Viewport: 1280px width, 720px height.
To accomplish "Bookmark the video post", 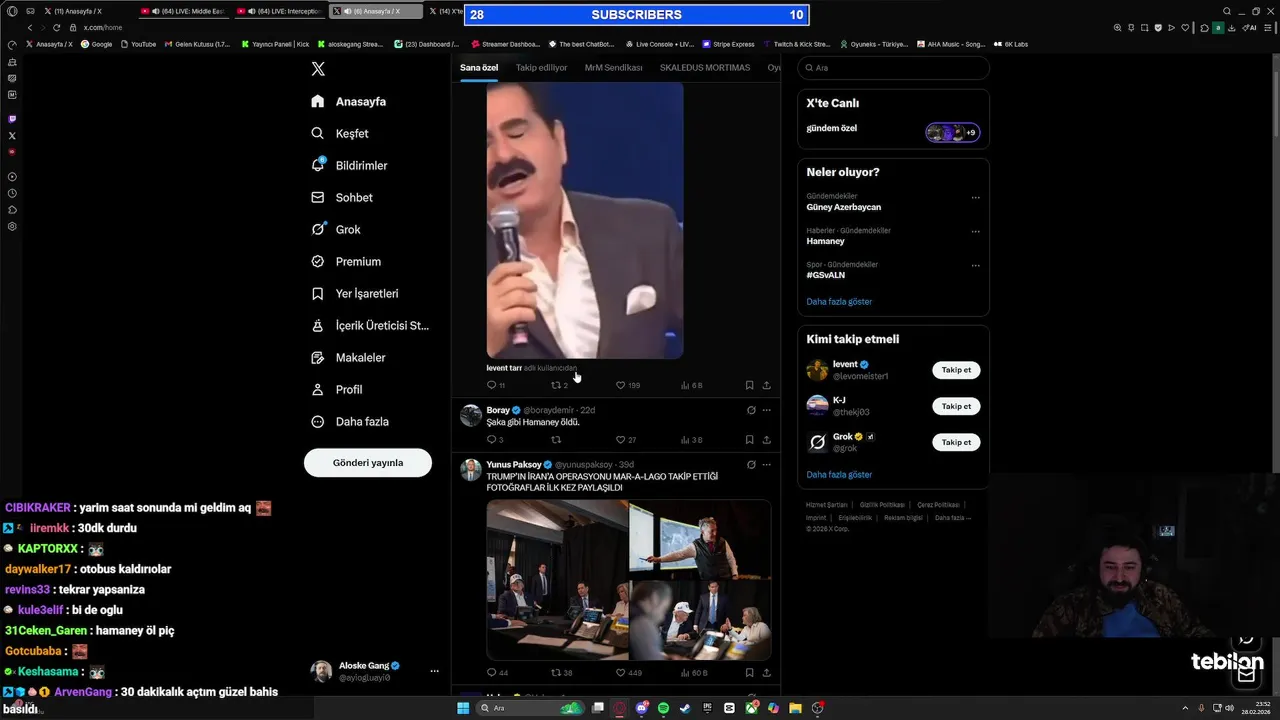I will 749,385.
